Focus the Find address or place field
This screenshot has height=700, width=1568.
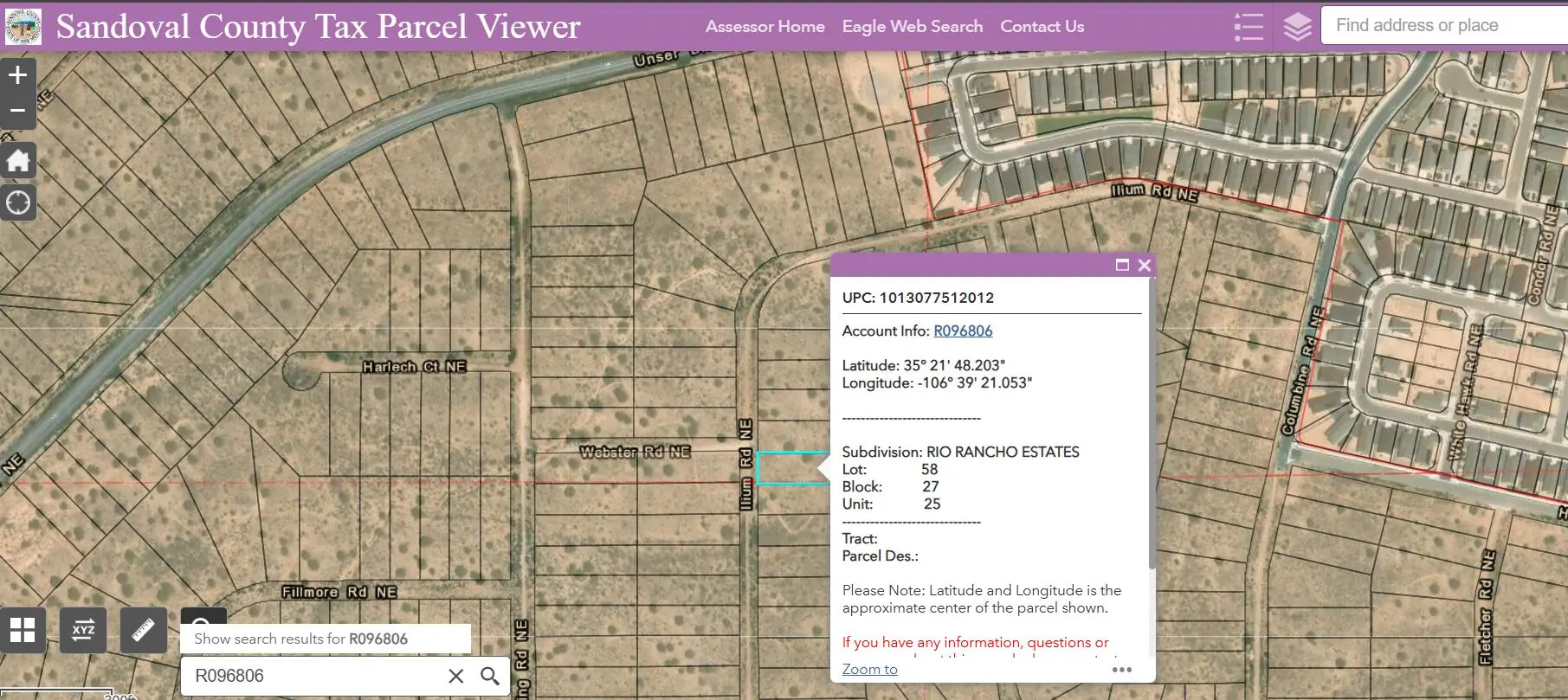point(1444,25)
